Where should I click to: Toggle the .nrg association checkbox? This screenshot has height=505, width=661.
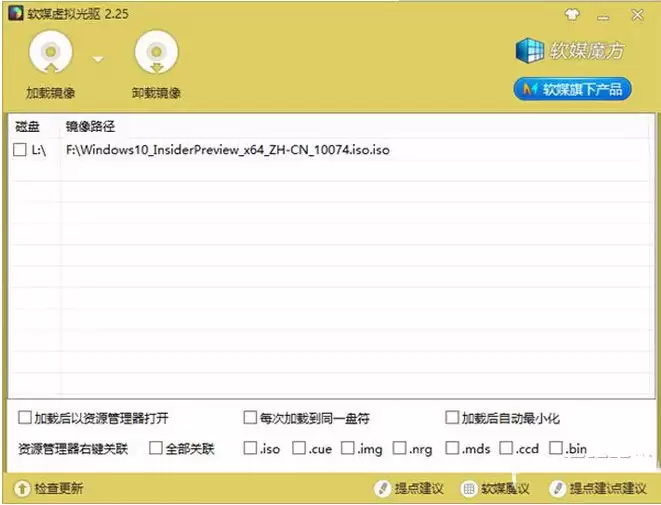pos(399,448)
